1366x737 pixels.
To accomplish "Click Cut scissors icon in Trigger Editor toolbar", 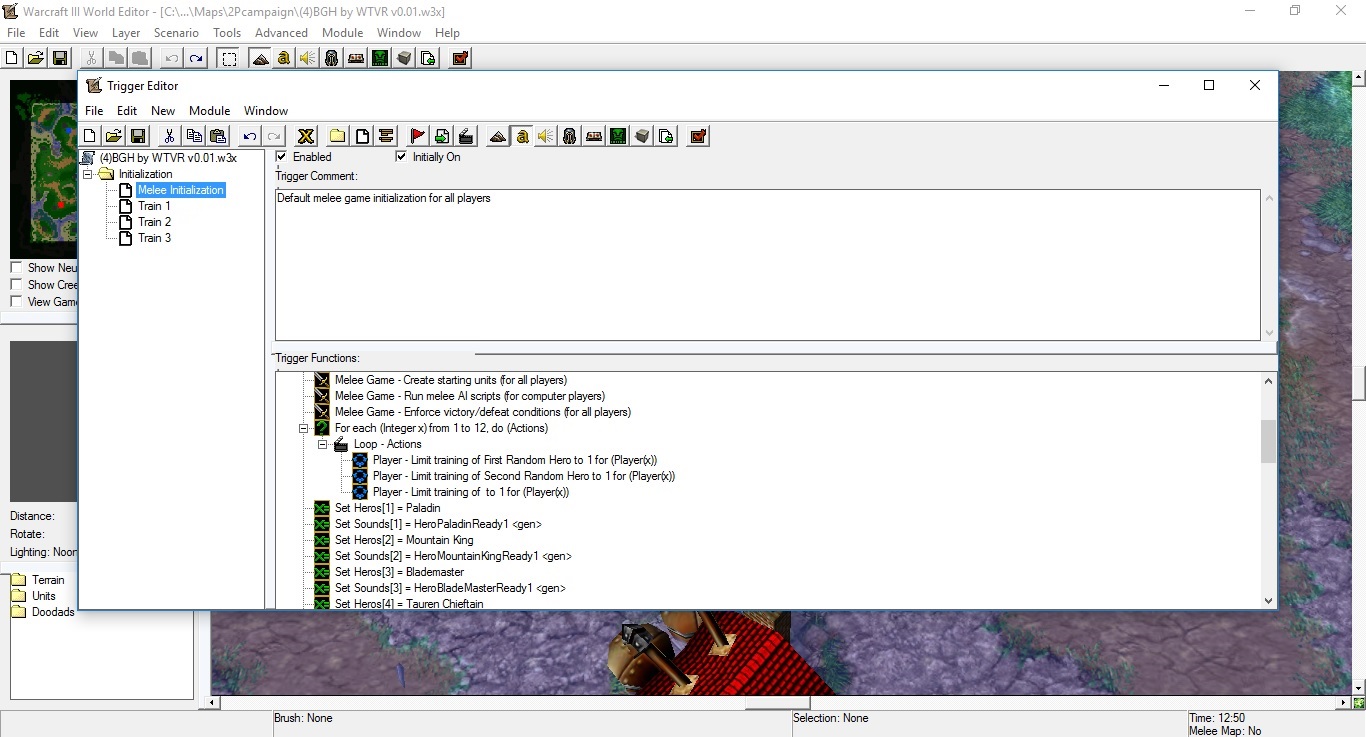I will 170,136.
